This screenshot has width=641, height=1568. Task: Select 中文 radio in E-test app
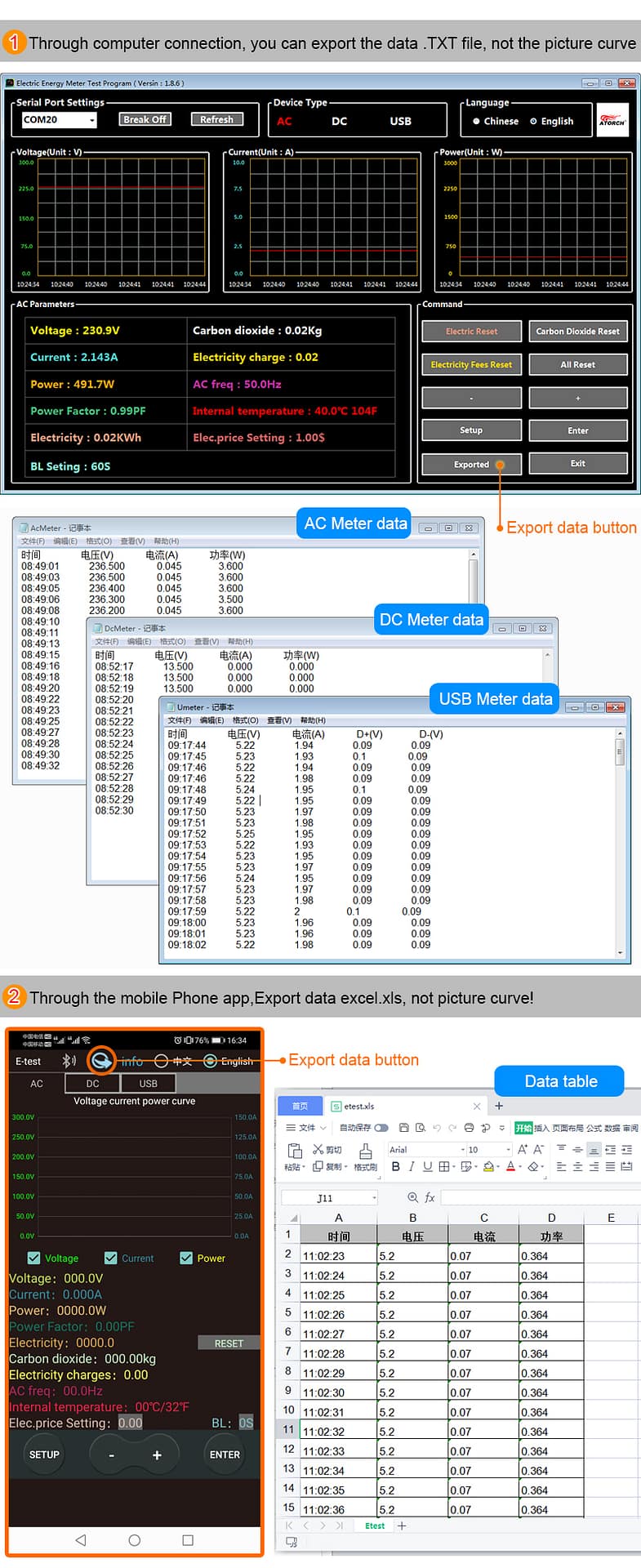click(161, 1061)
